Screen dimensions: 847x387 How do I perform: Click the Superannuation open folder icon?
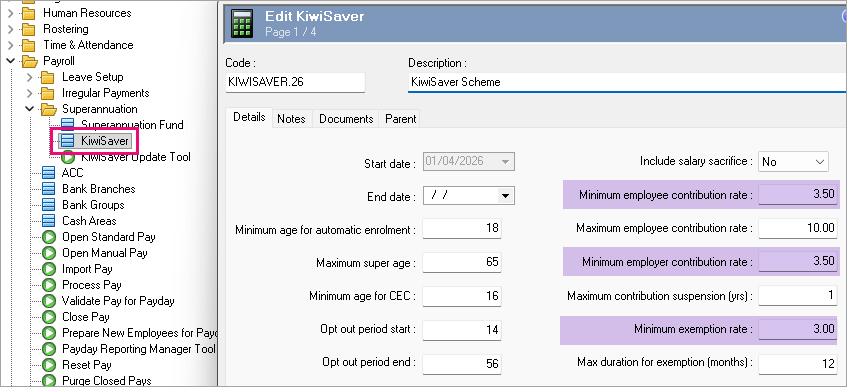pyautogui.click(x=49, y=109)
